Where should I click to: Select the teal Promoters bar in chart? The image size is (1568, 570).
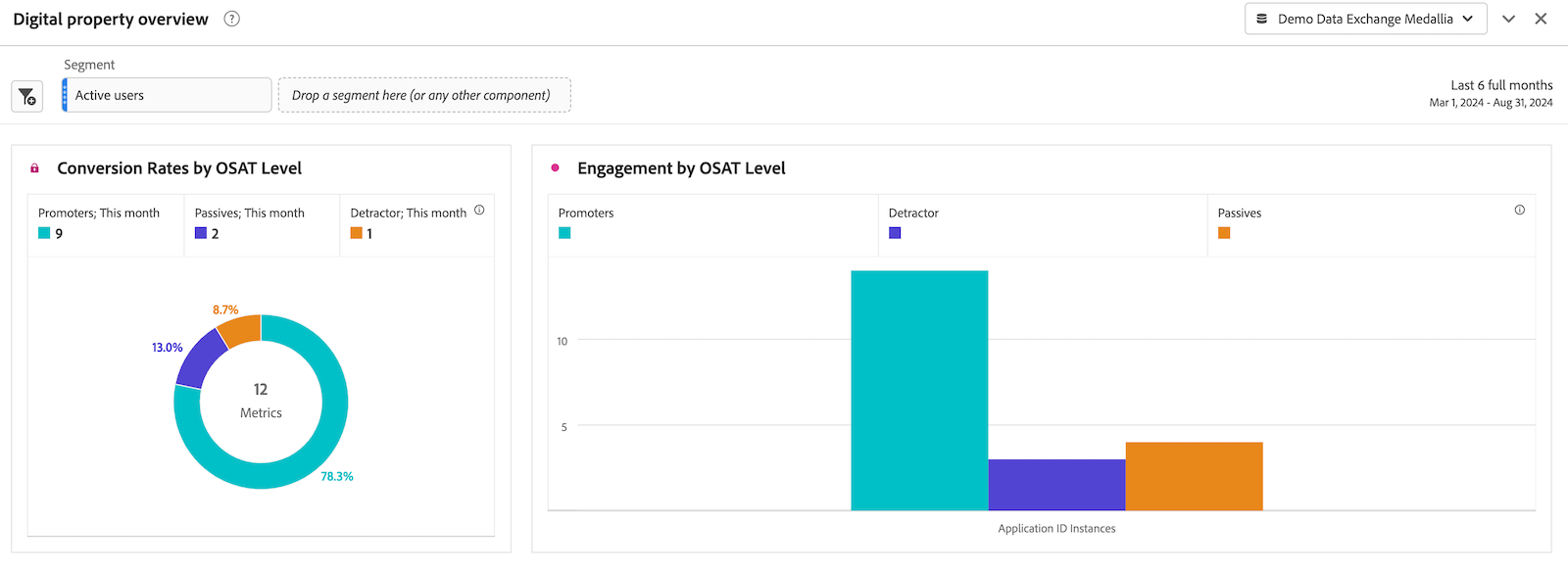tap(919, 390)
